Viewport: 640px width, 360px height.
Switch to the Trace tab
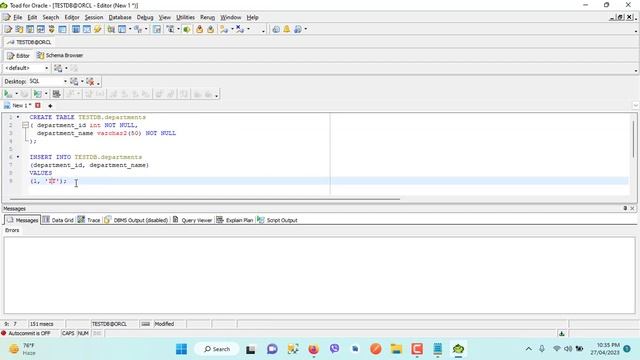pyautogui.click(x=89, y=220)
